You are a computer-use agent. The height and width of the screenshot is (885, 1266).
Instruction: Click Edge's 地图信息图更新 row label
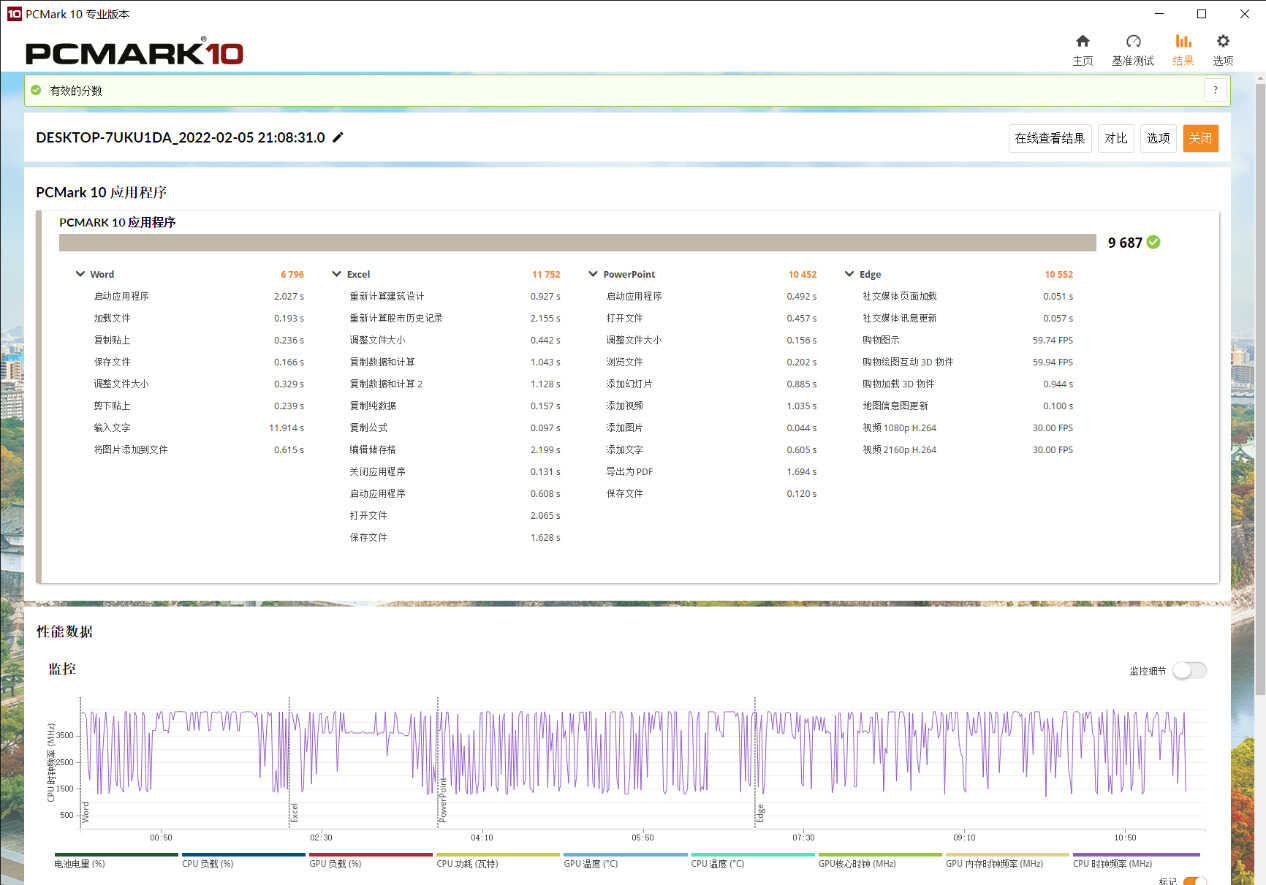click(x=895, y=406)
